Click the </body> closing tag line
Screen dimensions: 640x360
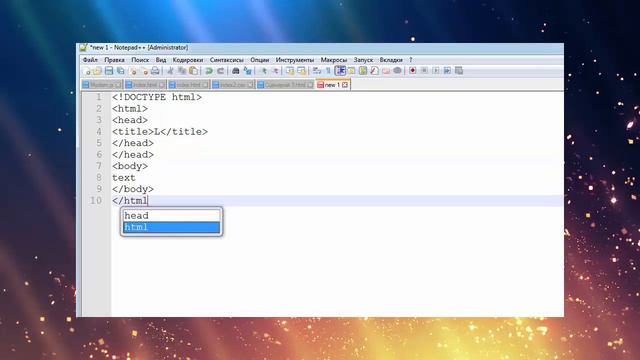[x=133, y=189]
